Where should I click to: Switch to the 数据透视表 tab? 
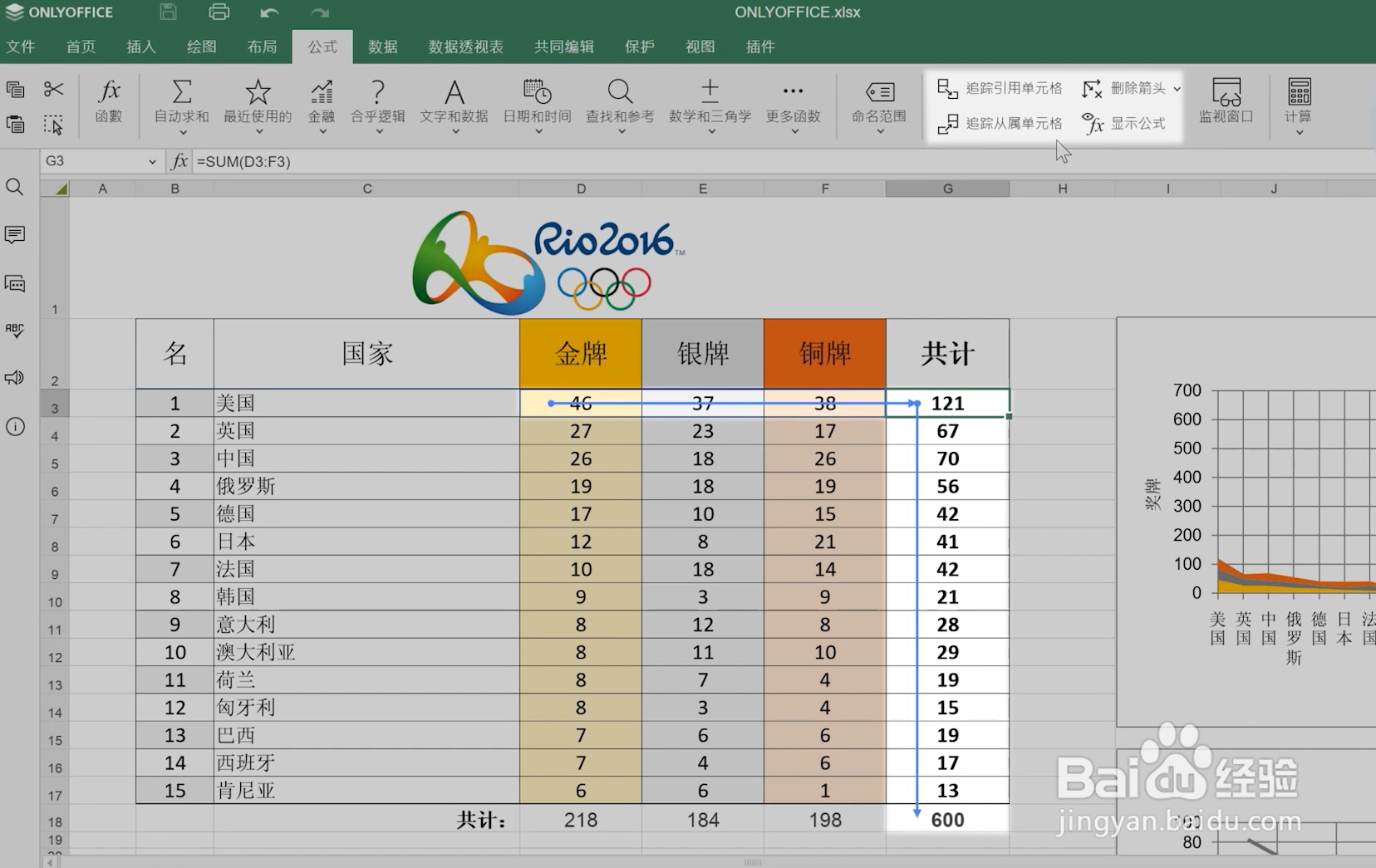click(x=466, y=47)
